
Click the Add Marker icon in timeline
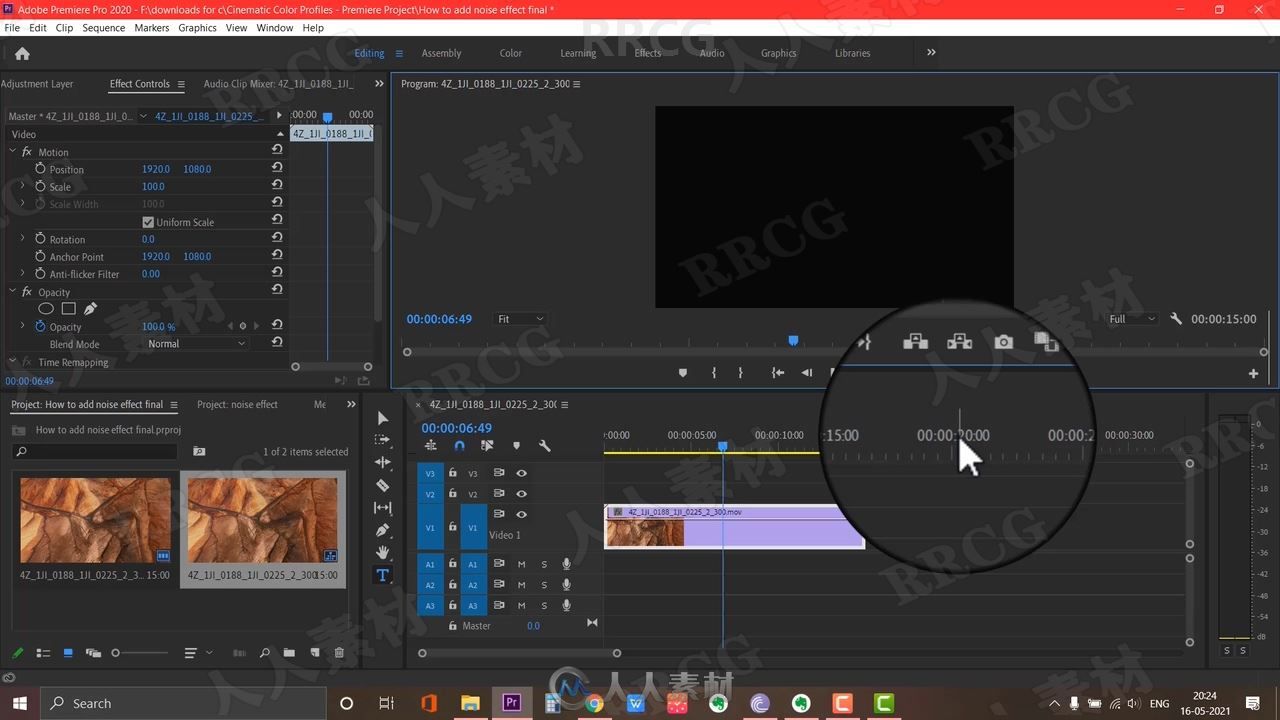(516, 446)
